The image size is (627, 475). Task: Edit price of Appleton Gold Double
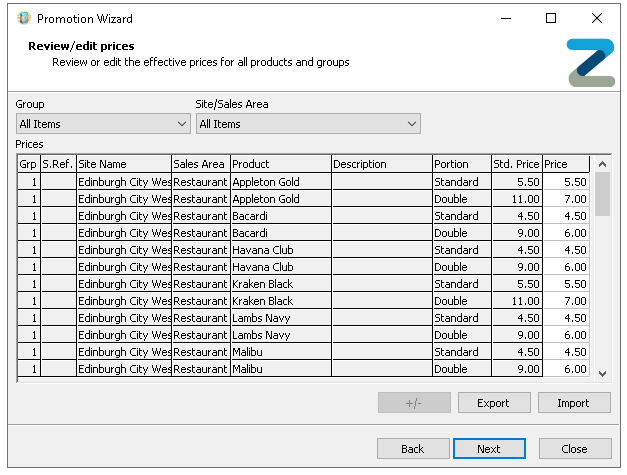click(566, 199)
